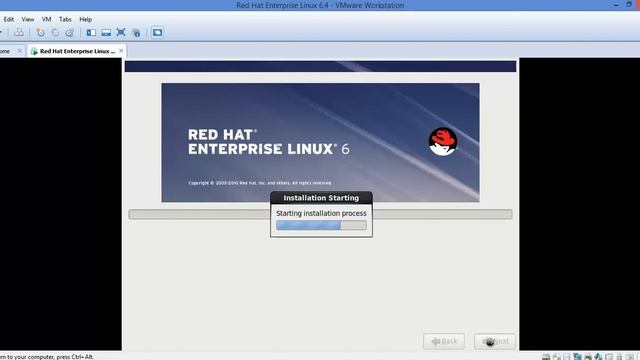
Task: Open the VM menu
Action: point(47,19)
